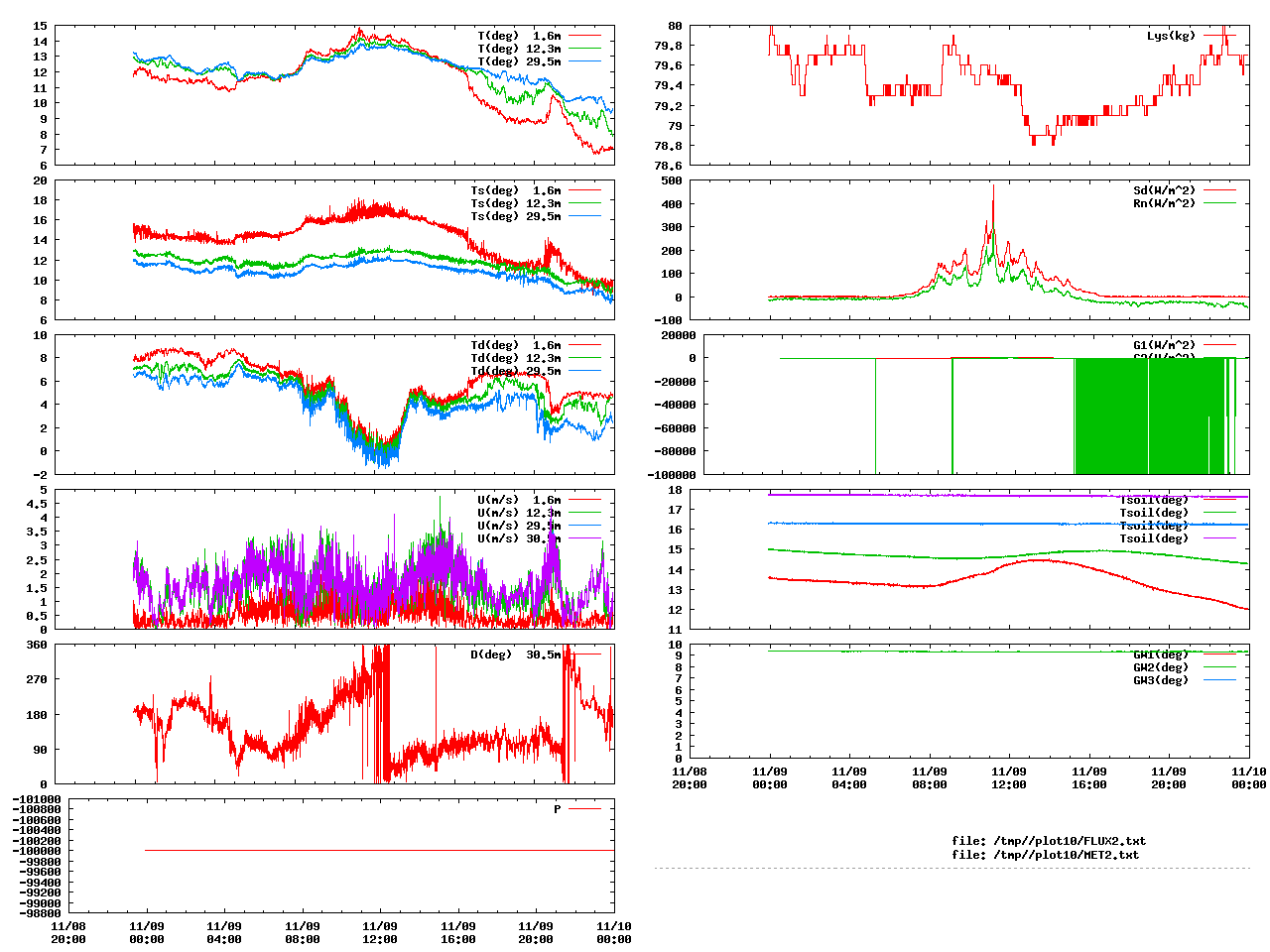This screenshot has height=952, width=1270.
Task: Click '11/09 12:00' under the GW plot
Action: (x=1009, y=777)
